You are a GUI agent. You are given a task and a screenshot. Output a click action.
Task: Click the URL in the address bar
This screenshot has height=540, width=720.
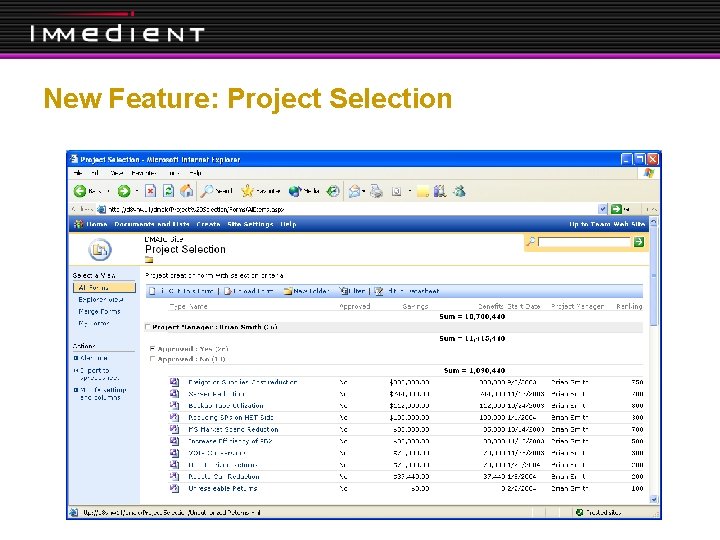coord(196,209)
